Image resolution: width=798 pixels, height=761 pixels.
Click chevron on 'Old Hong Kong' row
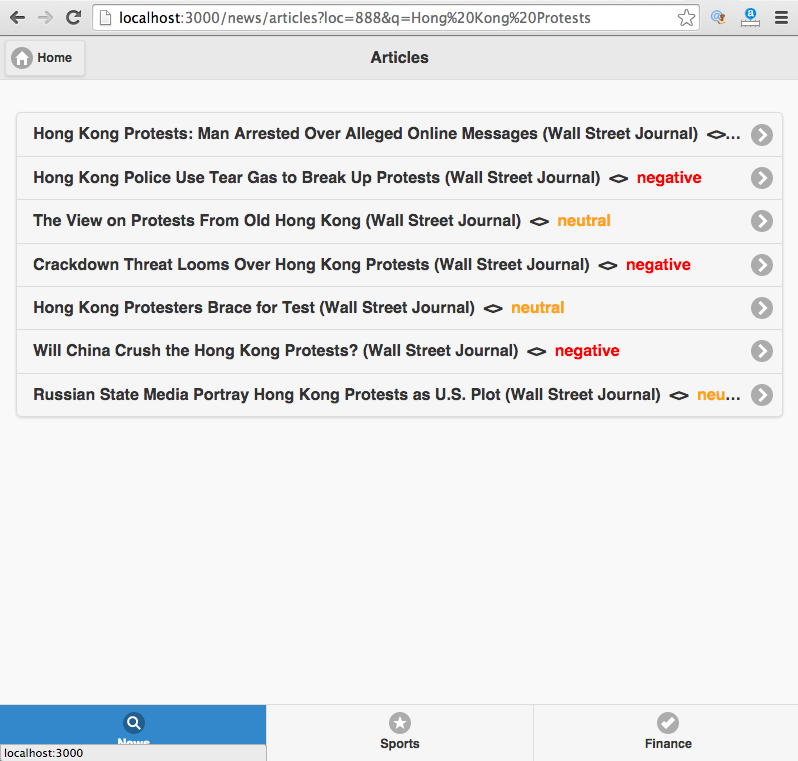(762, 221)
